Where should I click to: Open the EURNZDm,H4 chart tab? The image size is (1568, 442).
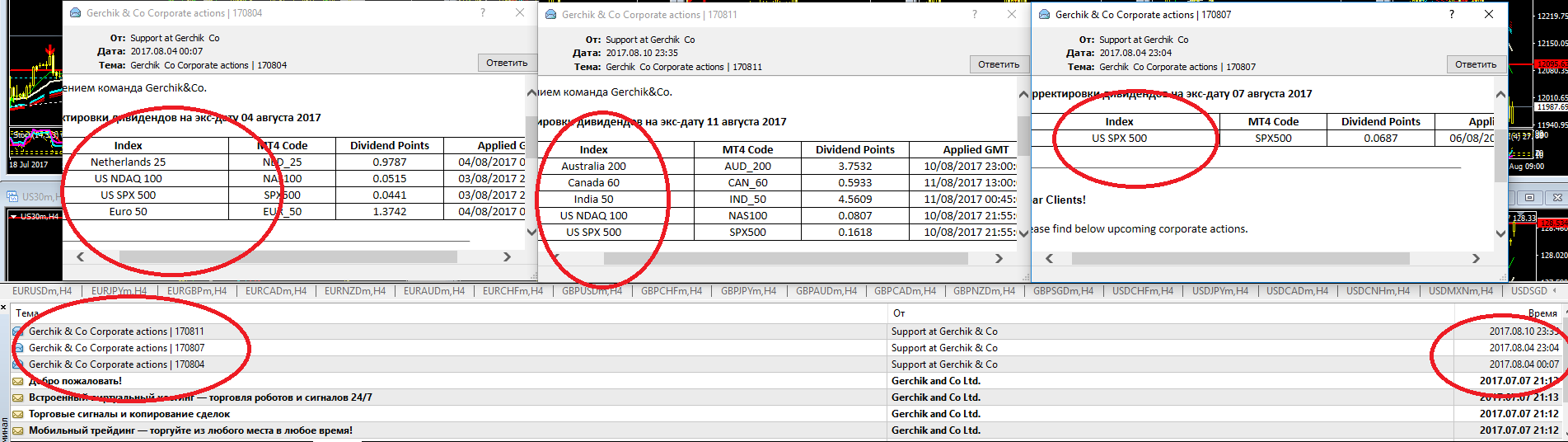point(355,290)
